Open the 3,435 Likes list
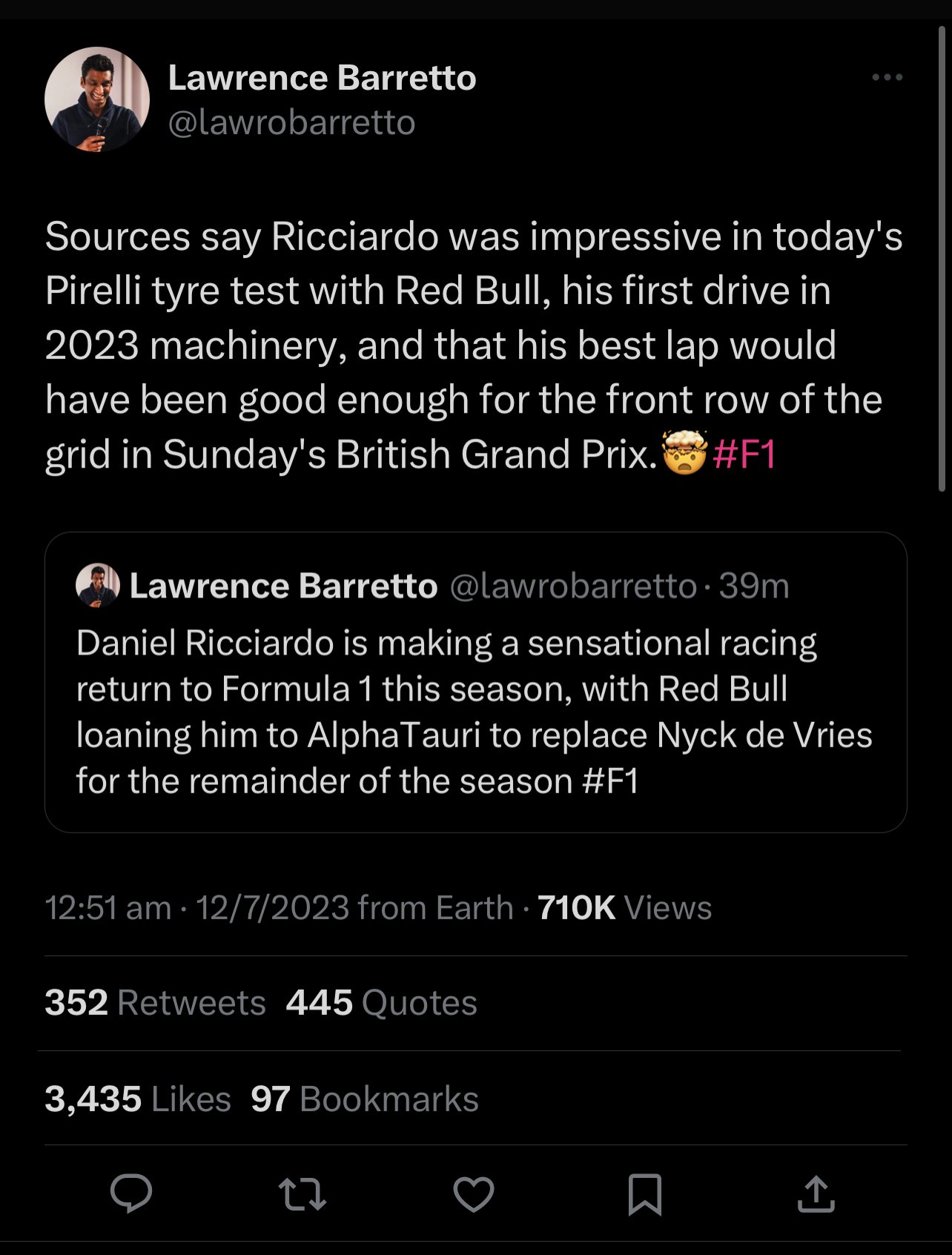The width and height of the screenshot is (952, 1255). pos(137,1099)
